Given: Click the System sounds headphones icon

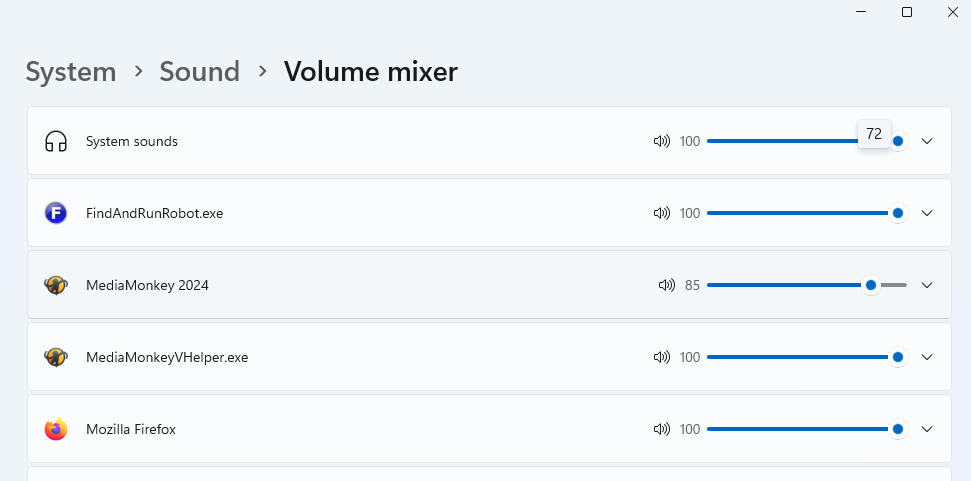Looking at the screenshot, I should point(56,141).
